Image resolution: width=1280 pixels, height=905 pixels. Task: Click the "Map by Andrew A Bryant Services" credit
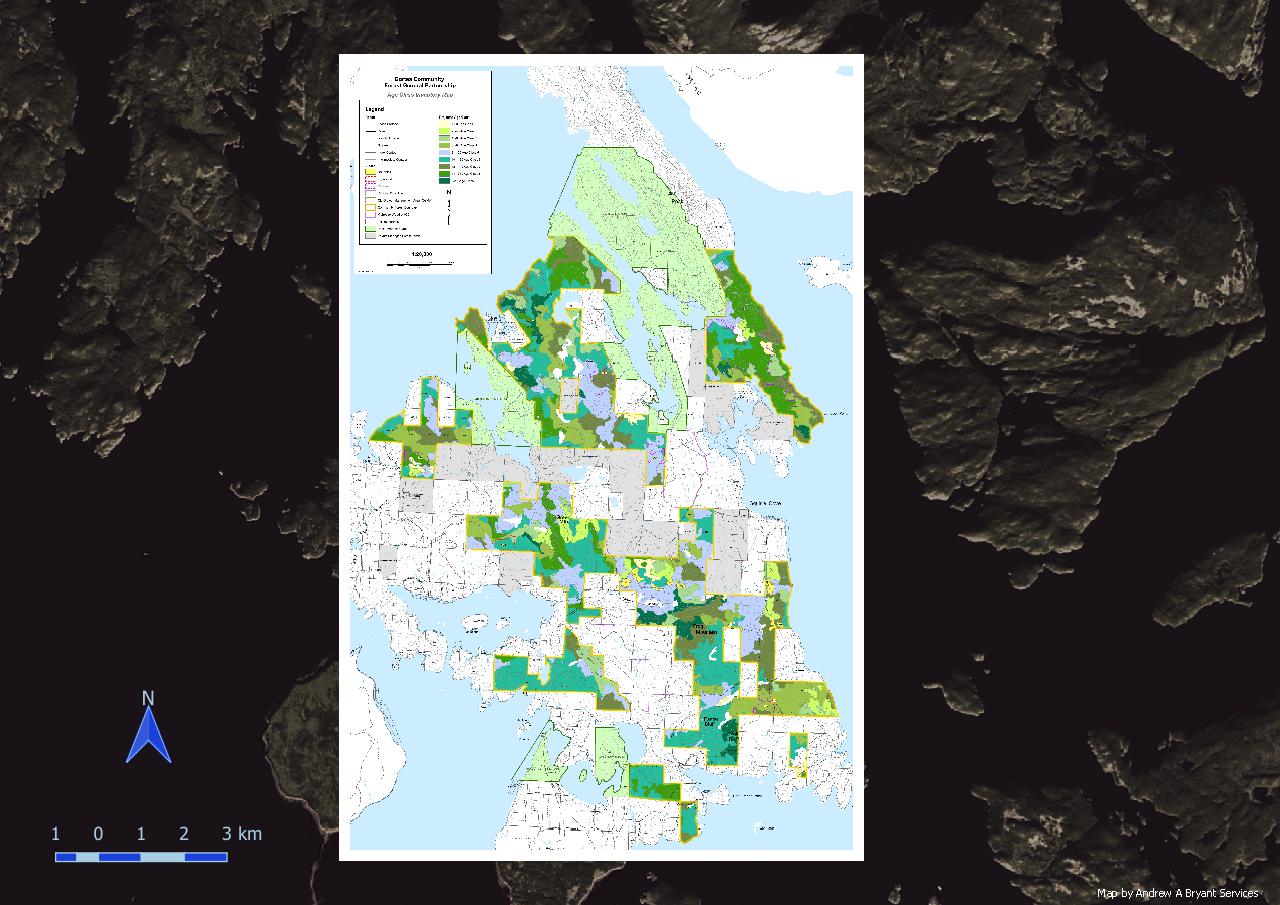1177,893
